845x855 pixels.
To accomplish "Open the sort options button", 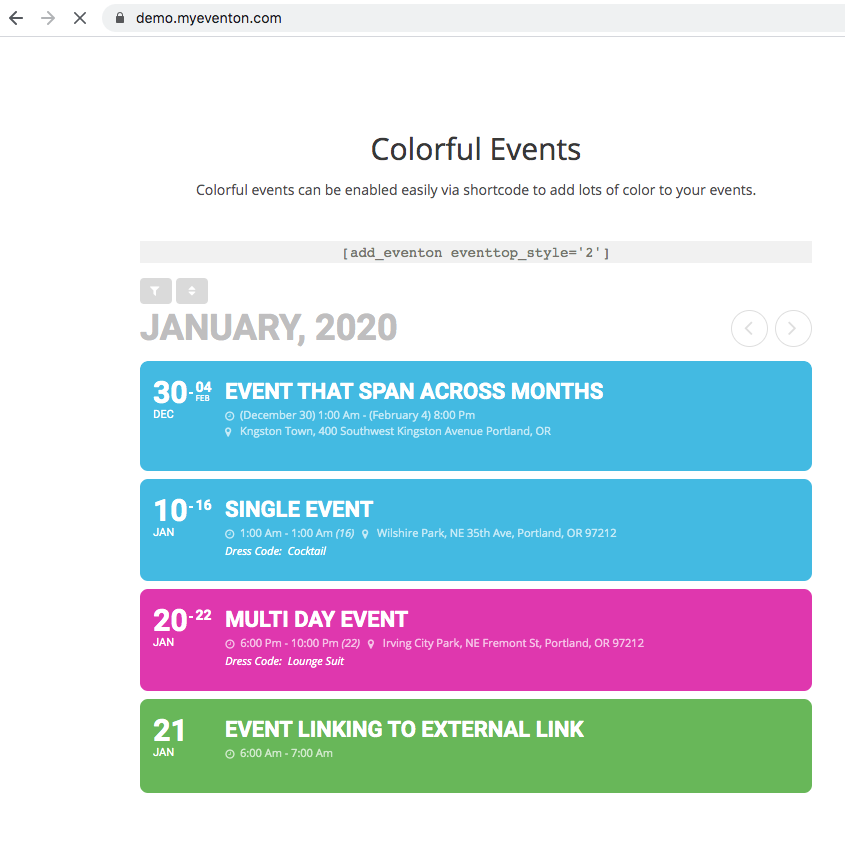I will click(191, 291).
